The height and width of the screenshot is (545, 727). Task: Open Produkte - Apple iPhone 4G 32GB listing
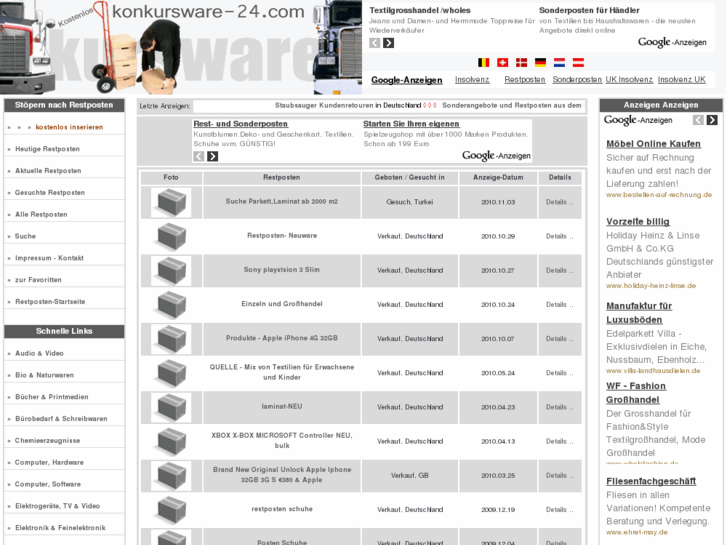pyautogui.click(x=281, y=338)
